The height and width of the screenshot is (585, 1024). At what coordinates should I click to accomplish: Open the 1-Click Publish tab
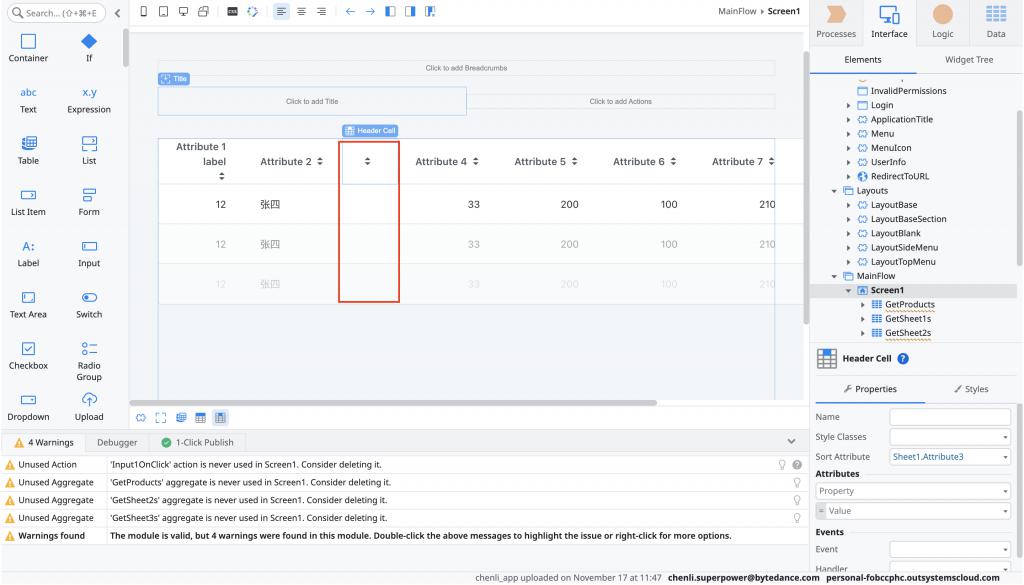[197, 442]
